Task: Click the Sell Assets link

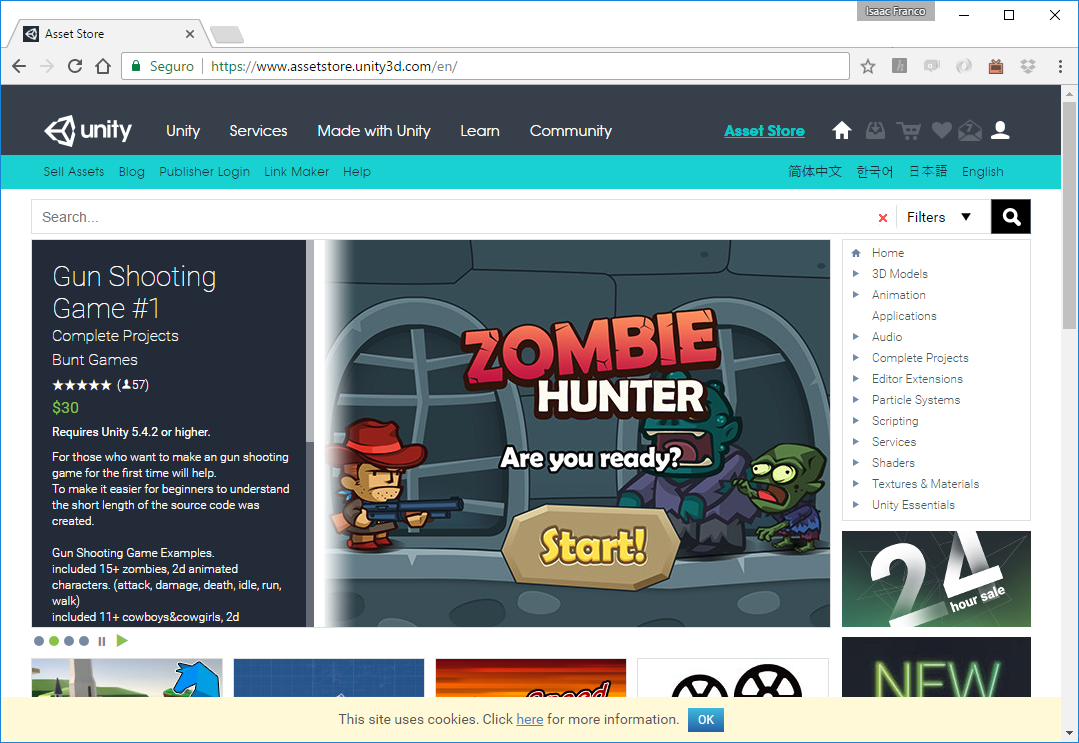Action: [74, 172]
